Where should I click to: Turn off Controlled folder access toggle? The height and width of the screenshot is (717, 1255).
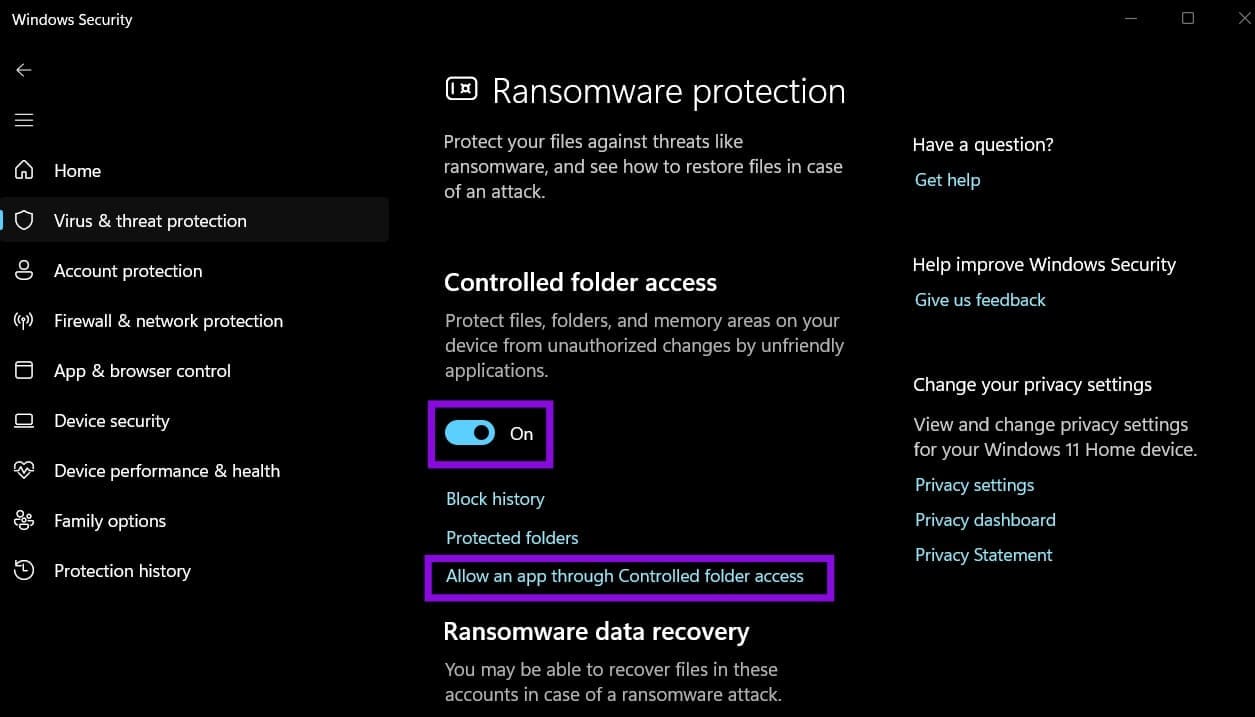470,433
